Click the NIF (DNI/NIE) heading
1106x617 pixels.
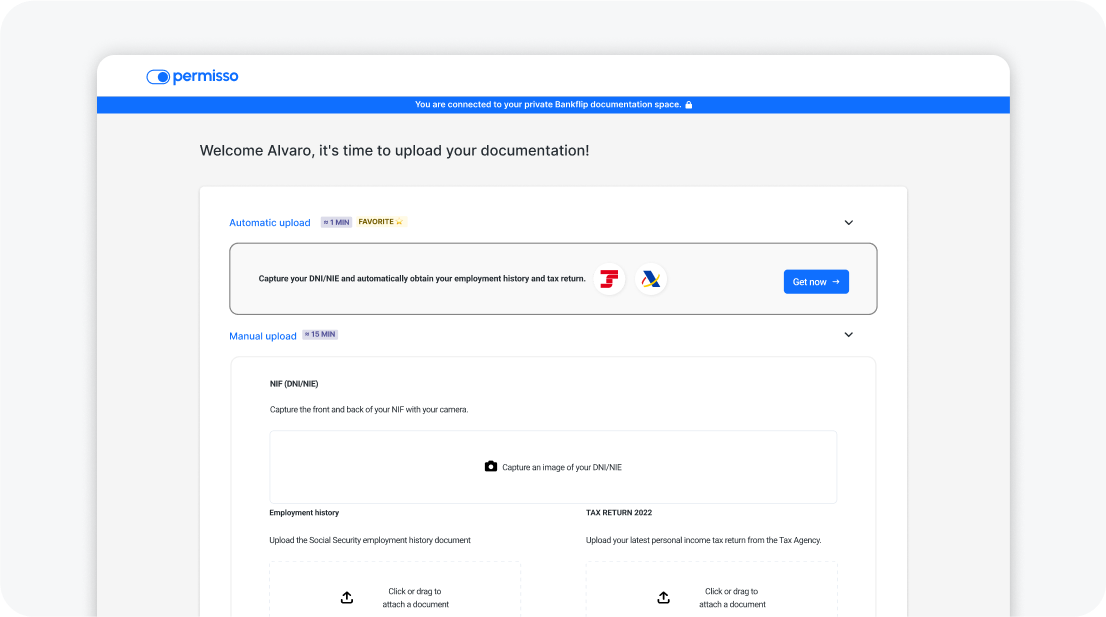coord(294,384)
